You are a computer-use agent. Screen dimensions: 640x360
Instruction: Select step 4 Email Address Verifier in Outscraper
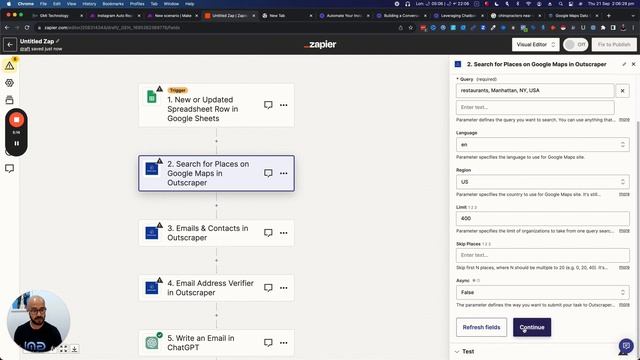tap(216, 288)
